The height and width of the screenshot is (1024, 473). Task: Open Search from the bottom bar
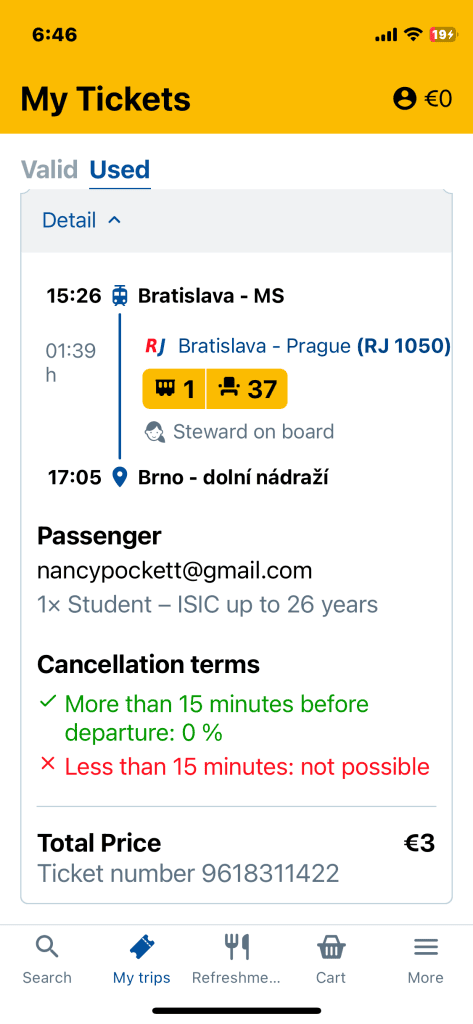[x=47, y=959]
